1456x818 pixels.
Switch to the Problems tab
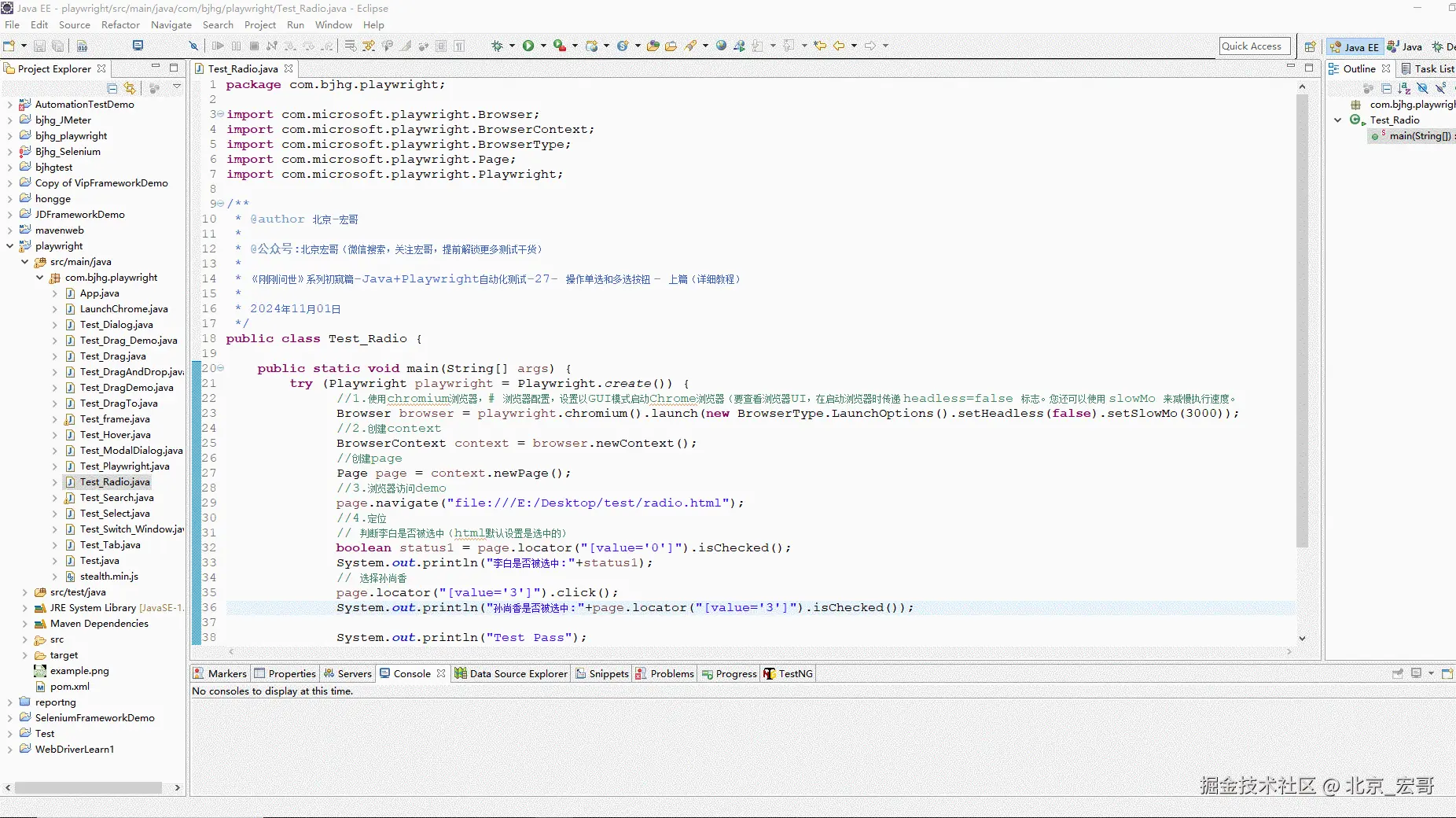coord(665,673)
